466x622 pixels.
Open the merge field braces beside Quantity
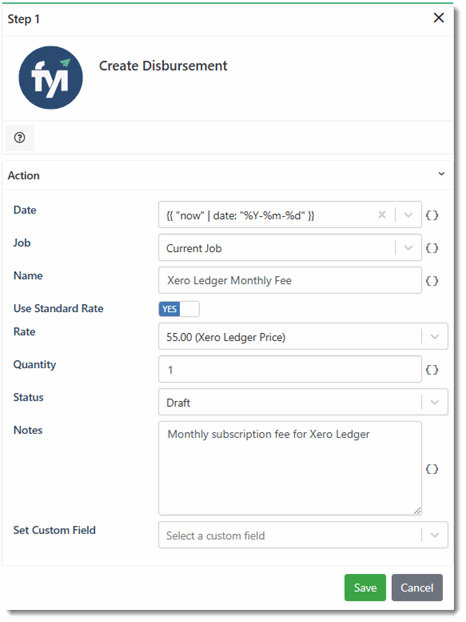[432, 370]
